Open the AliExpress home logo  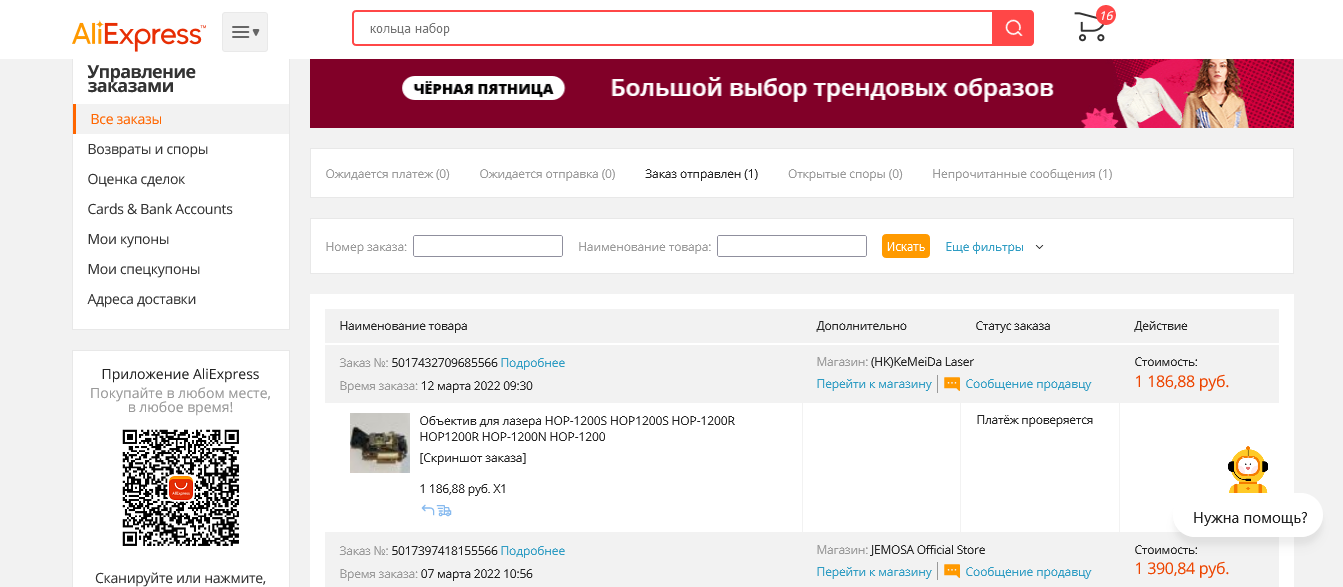coord(138,34)
